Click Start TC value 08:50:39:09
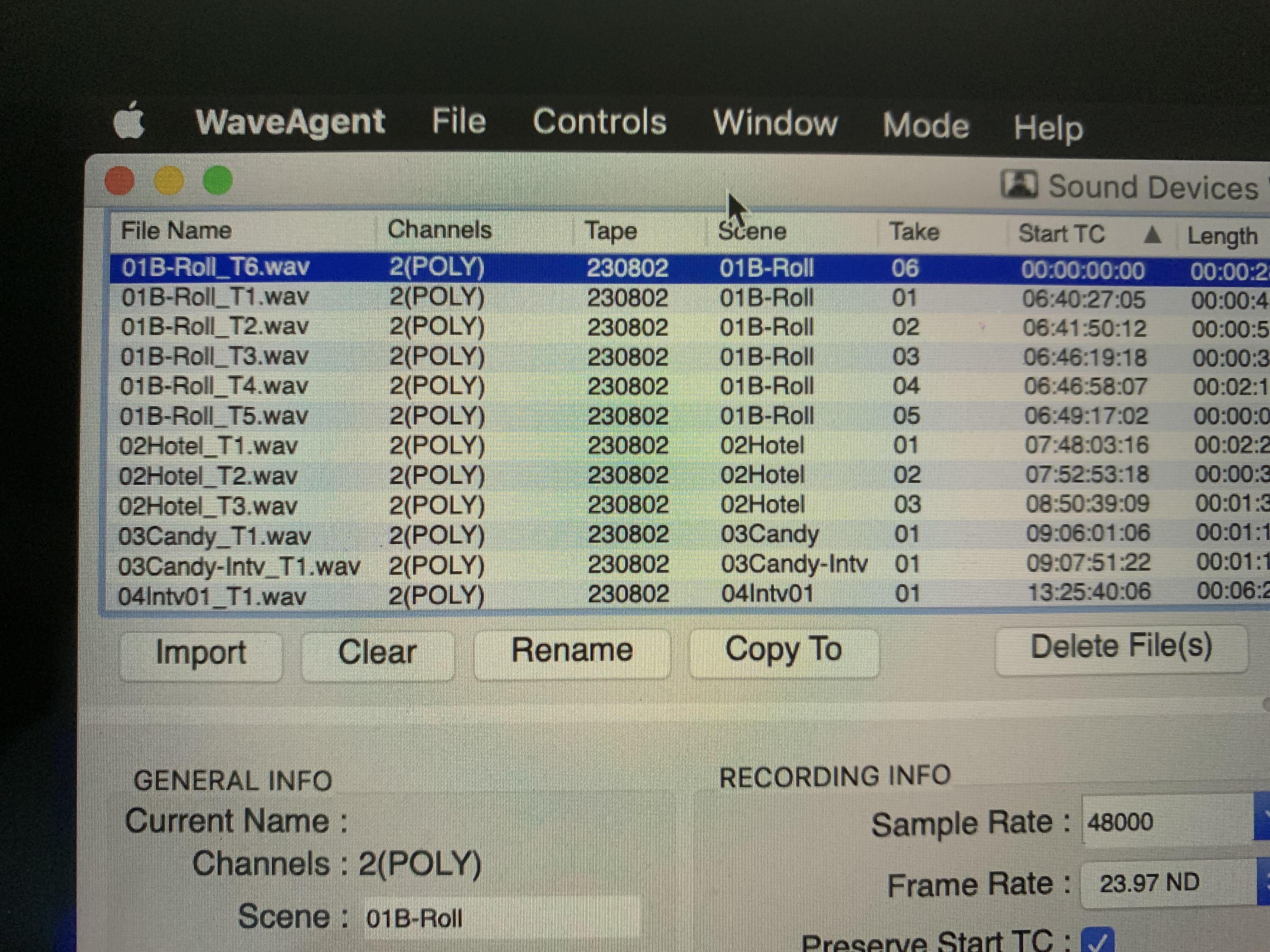Viewport: 1270px width, 952px height. tap(1088, 504)
